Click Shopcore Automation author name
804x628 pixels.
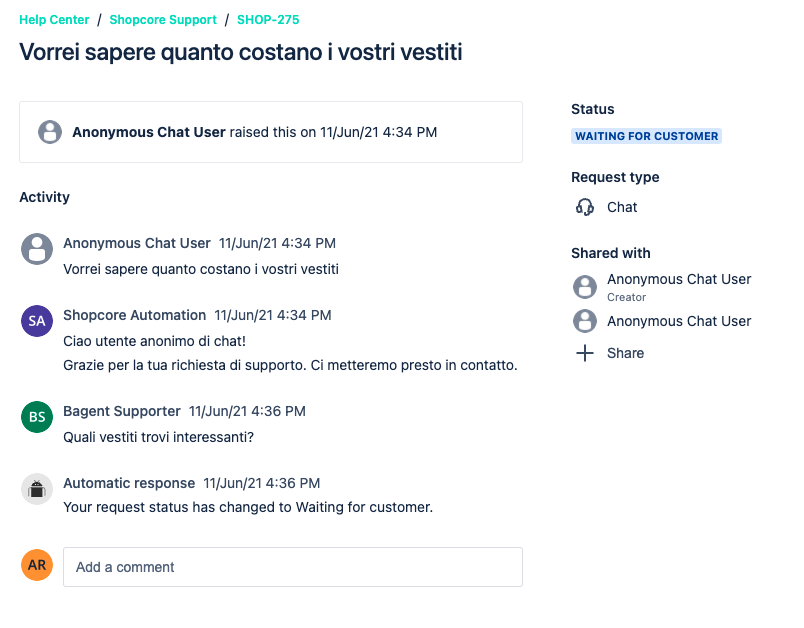click(134, 315)
